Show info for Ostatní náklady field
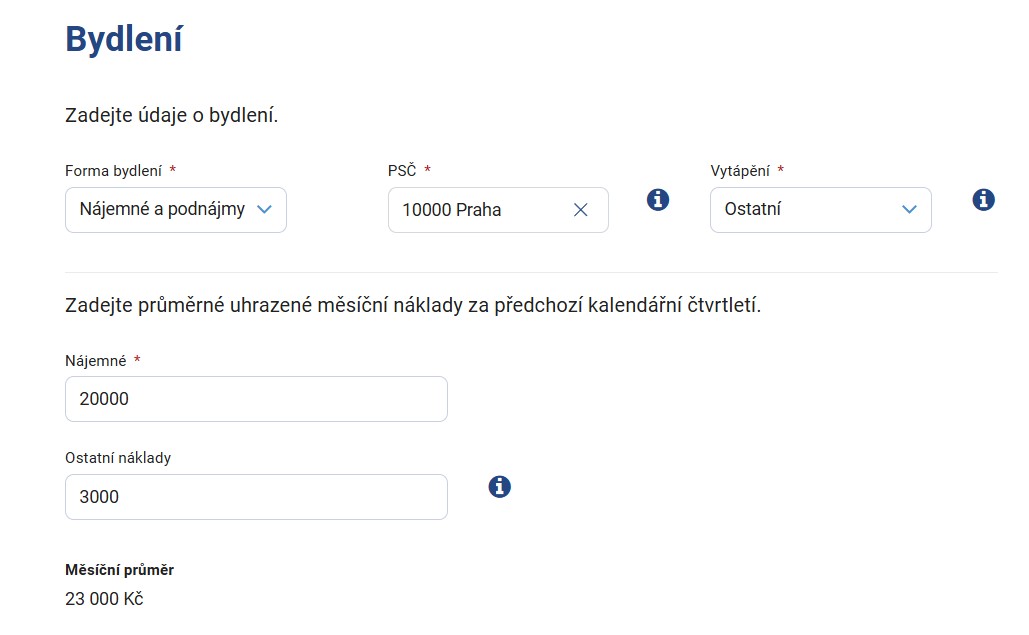 (499, 487)
